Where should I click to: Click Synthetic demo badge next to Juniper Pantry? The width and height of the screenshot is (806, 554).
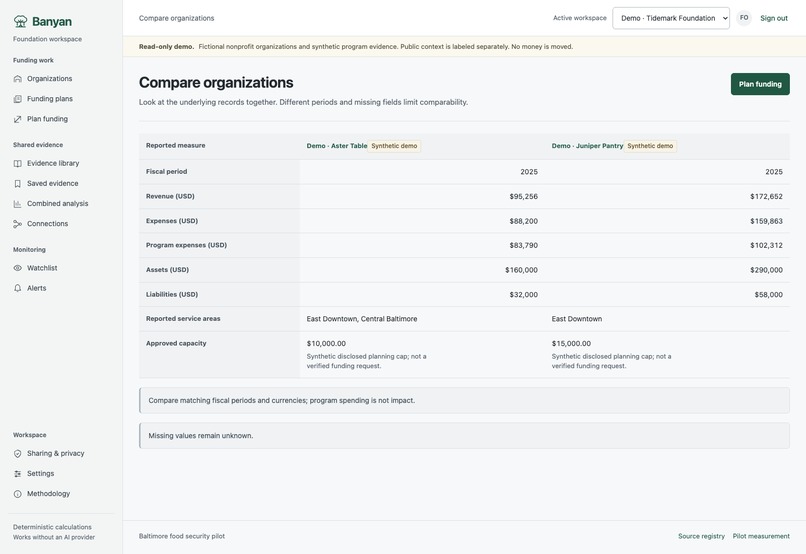pos(650,146)
